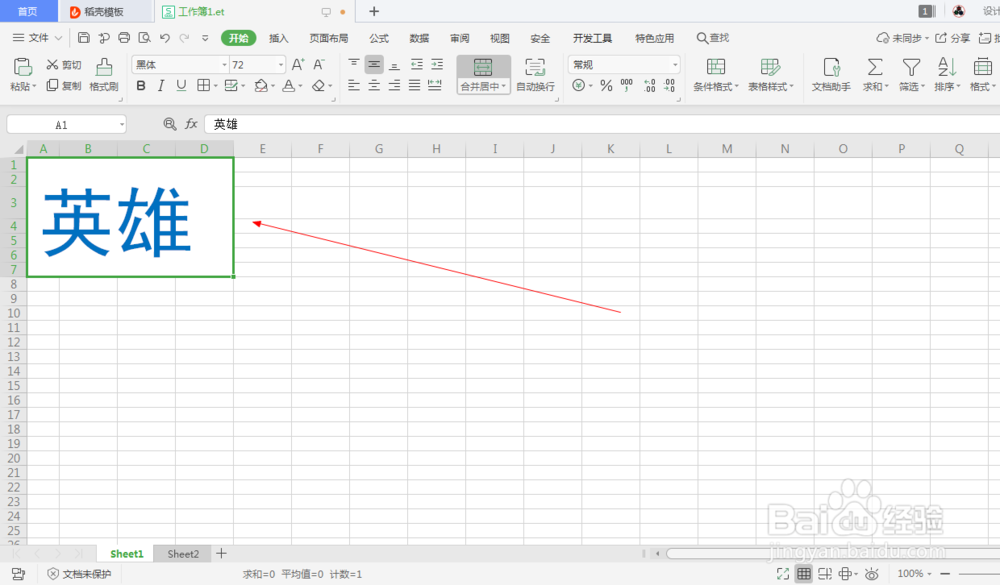This screenshot has height=585, width=1000.
Task: Open the number format dropdown 常规
Action: pyautogui.click(x=675, y=64)
